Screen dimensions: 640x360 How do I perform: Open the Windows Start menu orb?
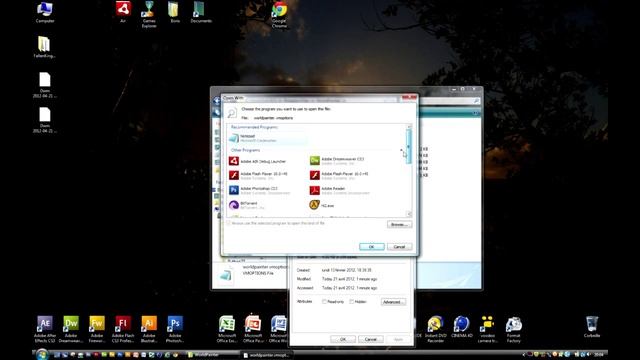point(42,354)
